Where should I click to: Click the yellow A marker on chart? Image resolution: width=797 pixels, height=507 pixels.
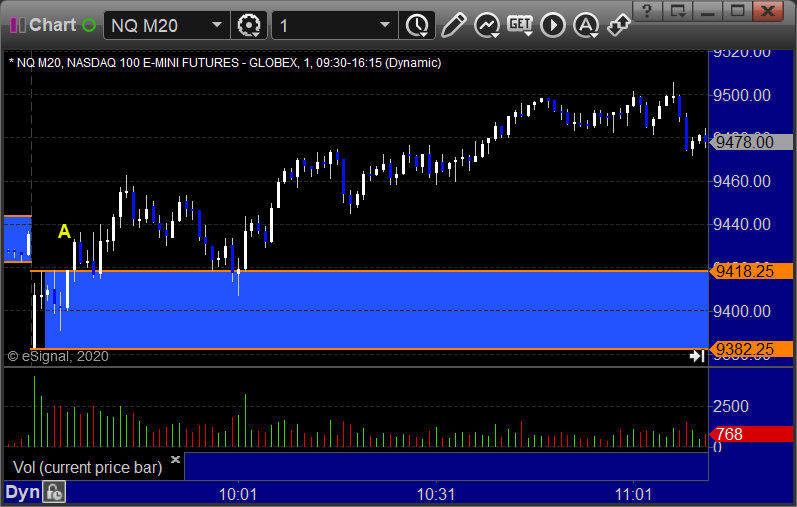64,231
